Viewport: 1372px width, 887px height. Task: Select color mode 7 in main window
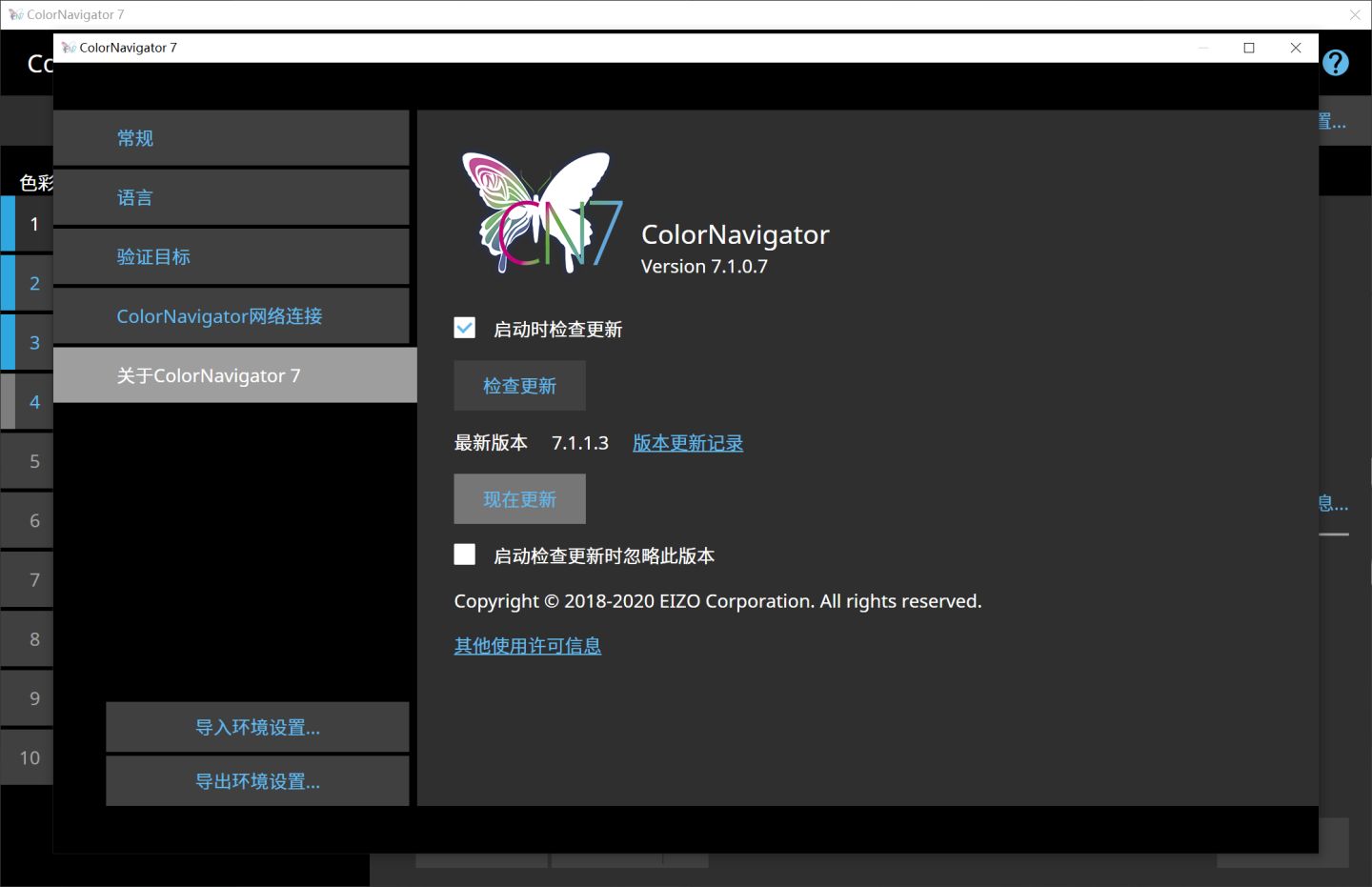tap(27, 579)
